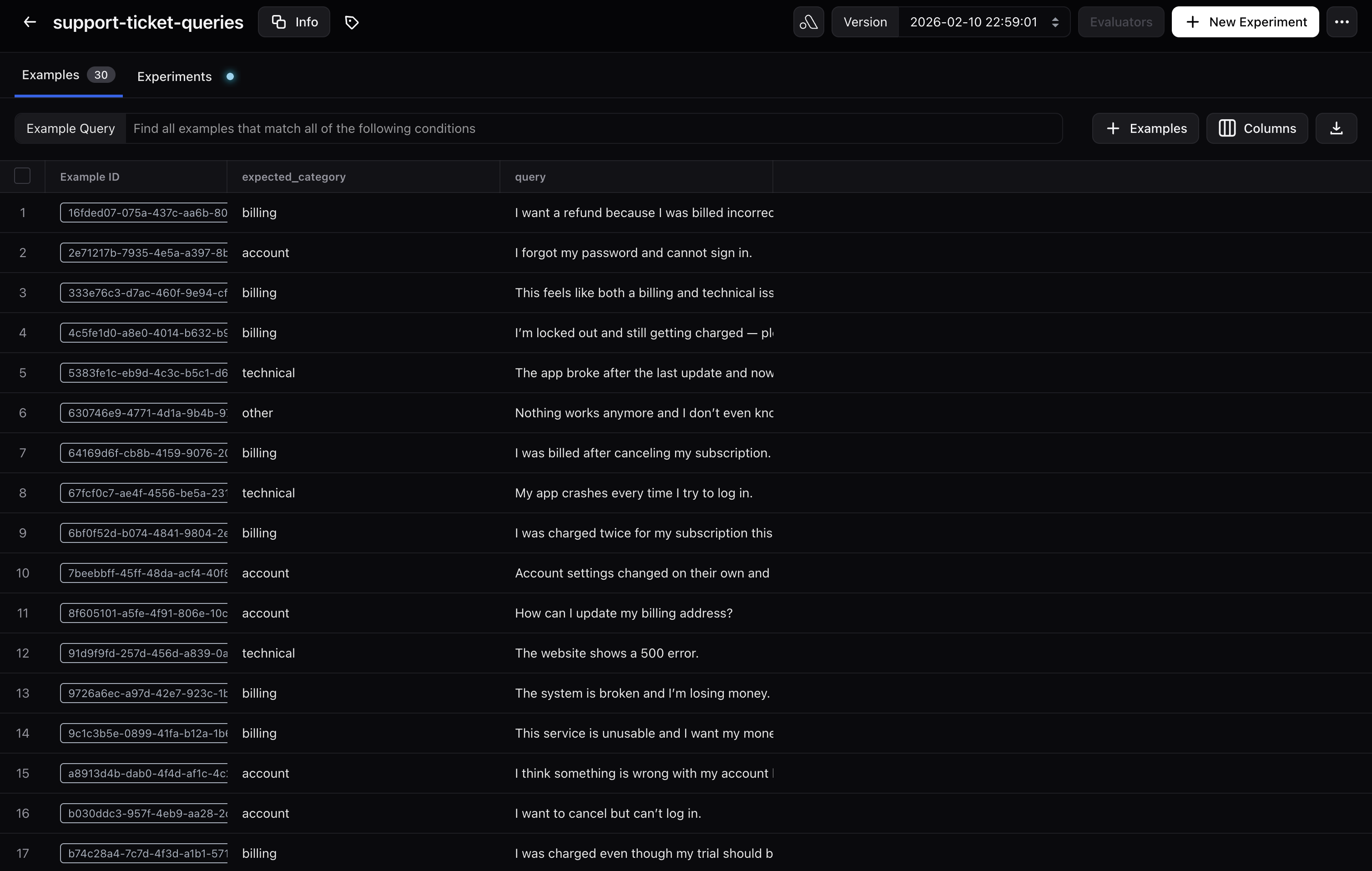
Task: Click the back arrow icon
Action: 30,22
